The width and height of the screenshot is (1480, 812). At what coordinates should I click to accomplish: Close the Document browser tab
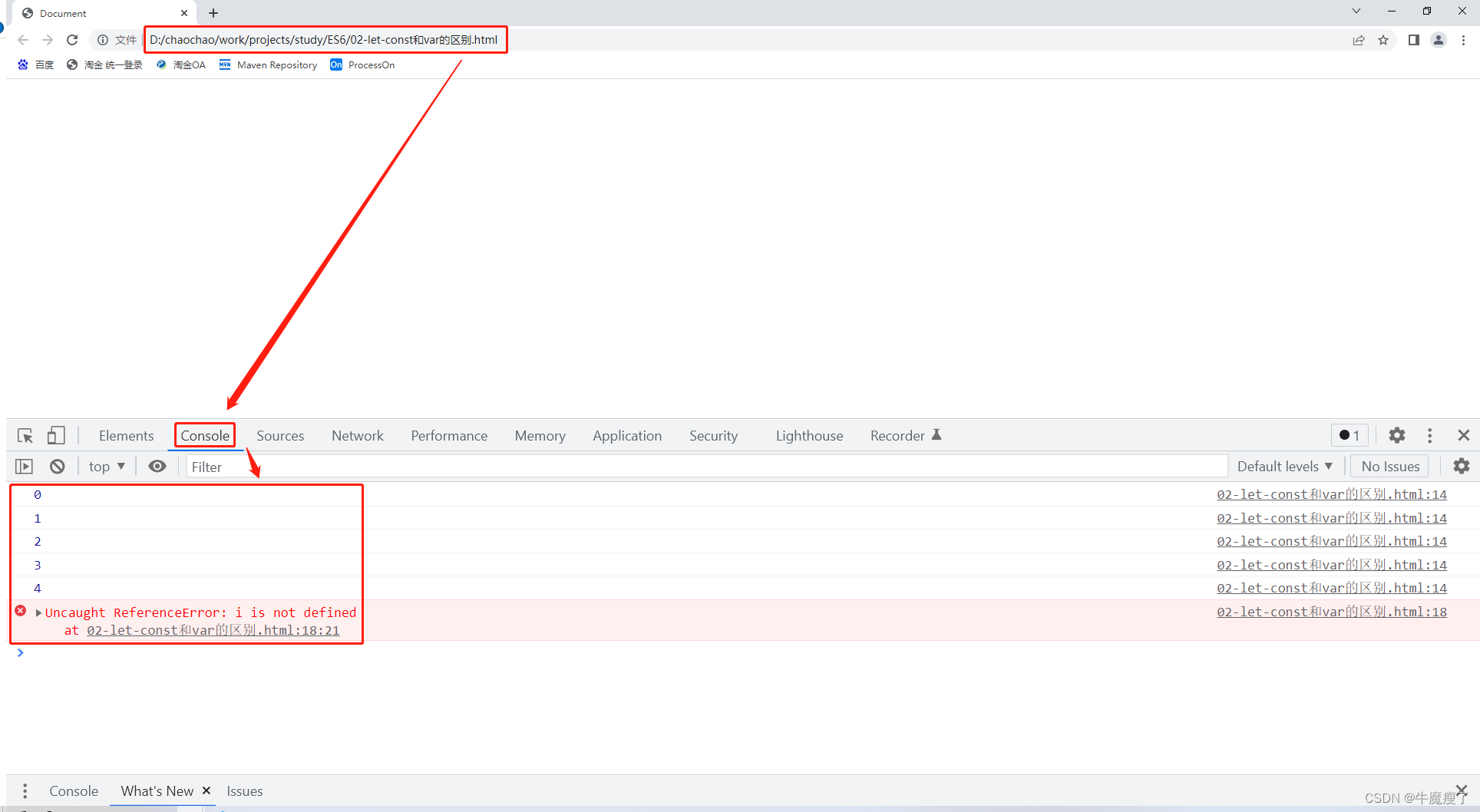pyautogui.click(x=184, y=13)
